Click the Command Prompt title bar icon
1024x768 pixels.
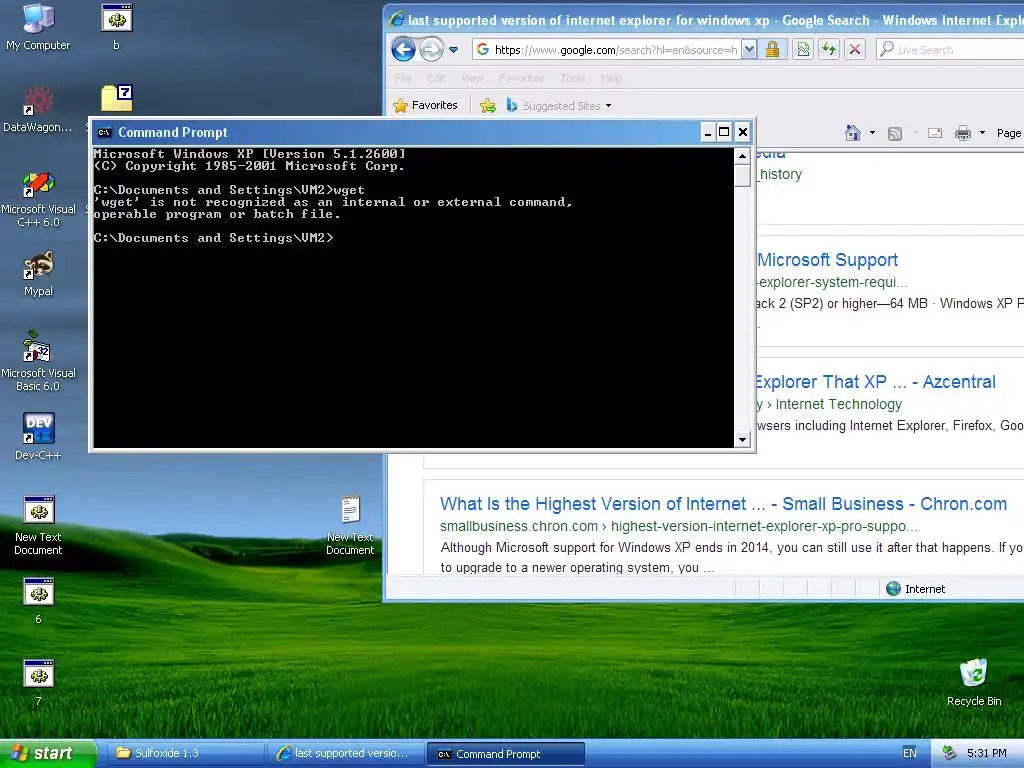coord(104,133)
